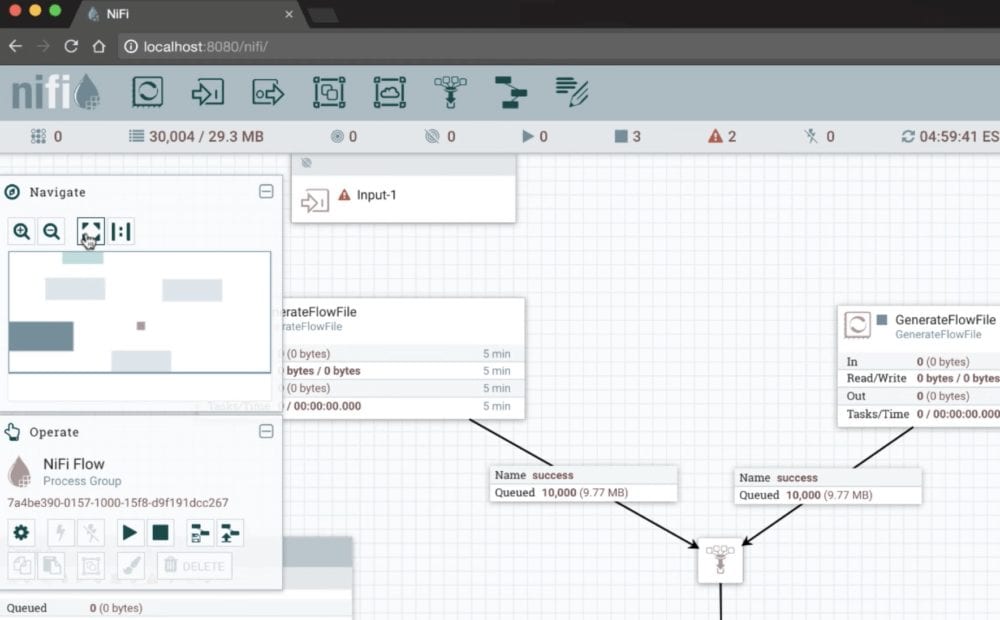Viewport: 1000px width, 620px height.
Task: Collapse the Operate panel
Action: (266, 431)
